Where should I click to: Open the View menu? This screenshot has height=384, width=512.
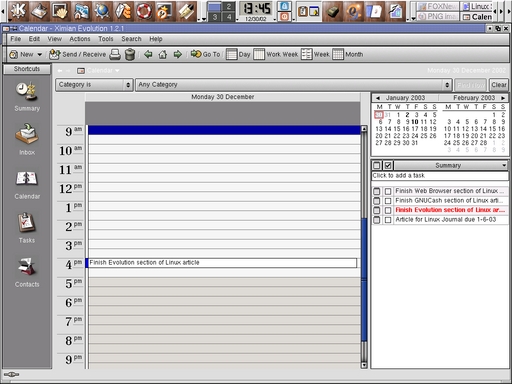[54, 39]
